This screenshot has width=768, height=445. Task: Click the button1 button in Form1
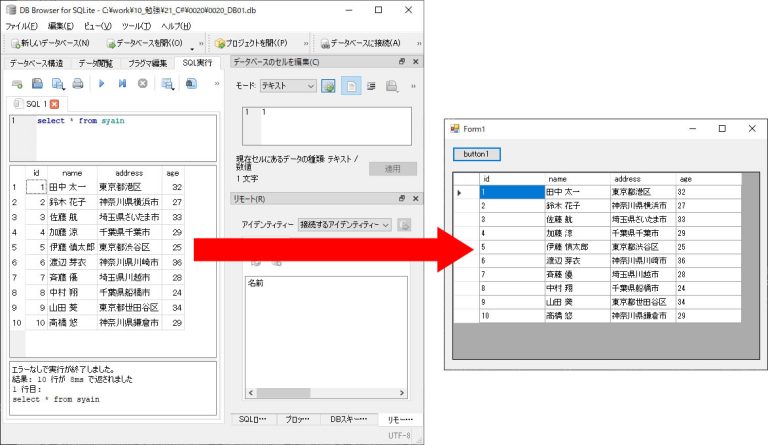[x=476, y=155]
